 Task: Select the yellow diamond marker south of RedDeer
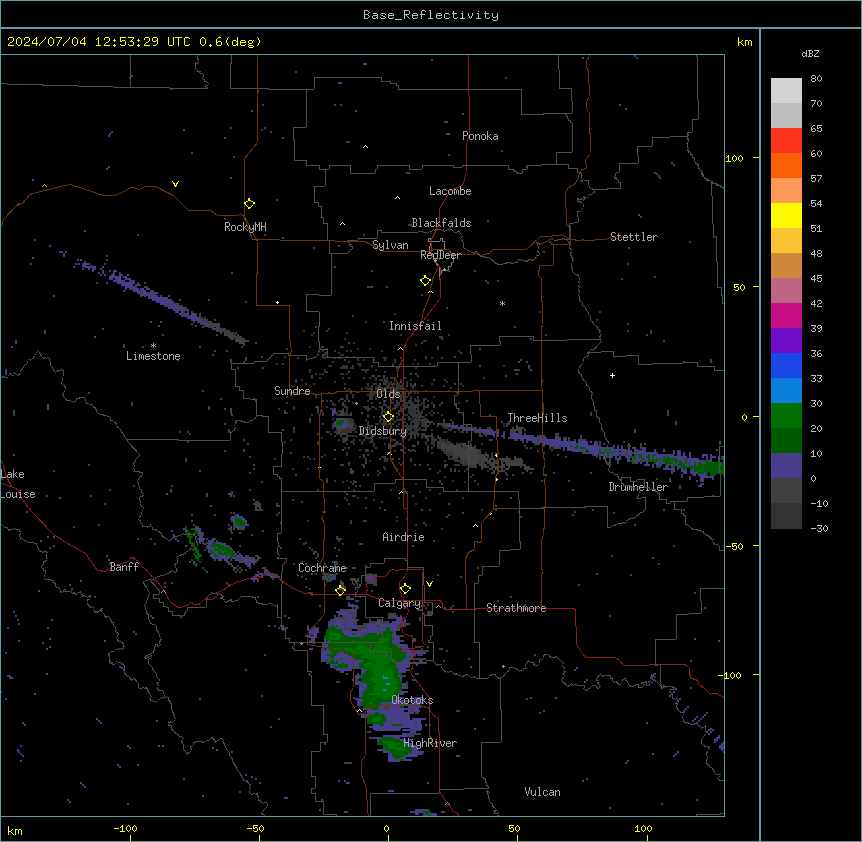pos(426,281)
